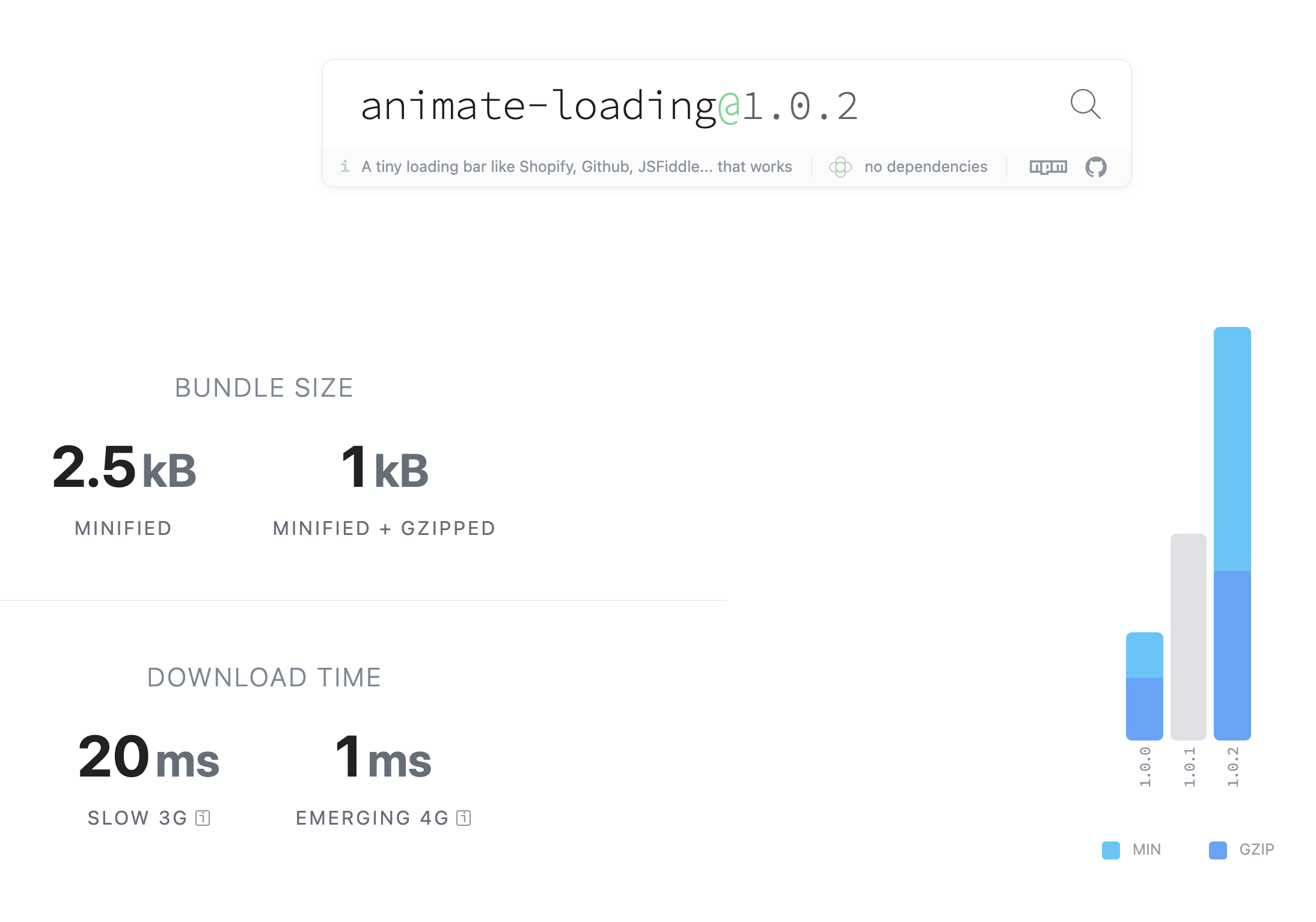Open the GitHub repository icon
The height and width of the screenshot is (922, 1316).
click(1095, 167)
